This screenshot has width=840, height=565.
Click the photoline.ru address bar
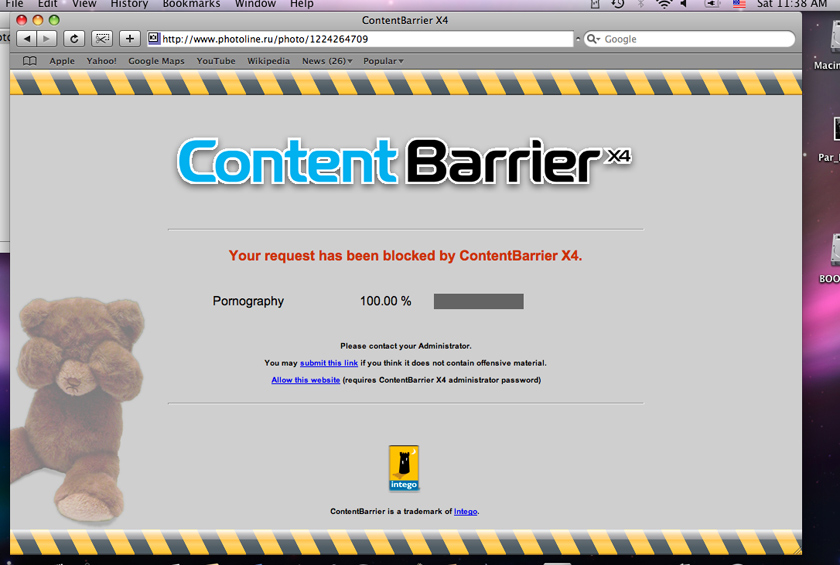[x=360, y=39]
